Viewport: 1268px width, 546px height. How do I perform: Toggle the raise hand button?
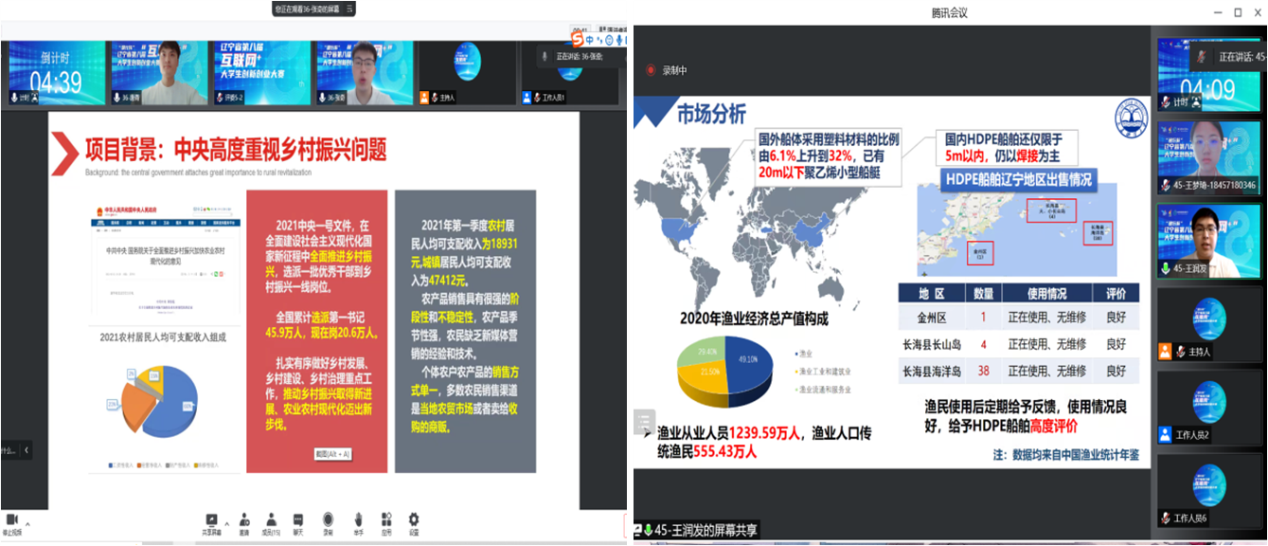click(x=358, y=520)
